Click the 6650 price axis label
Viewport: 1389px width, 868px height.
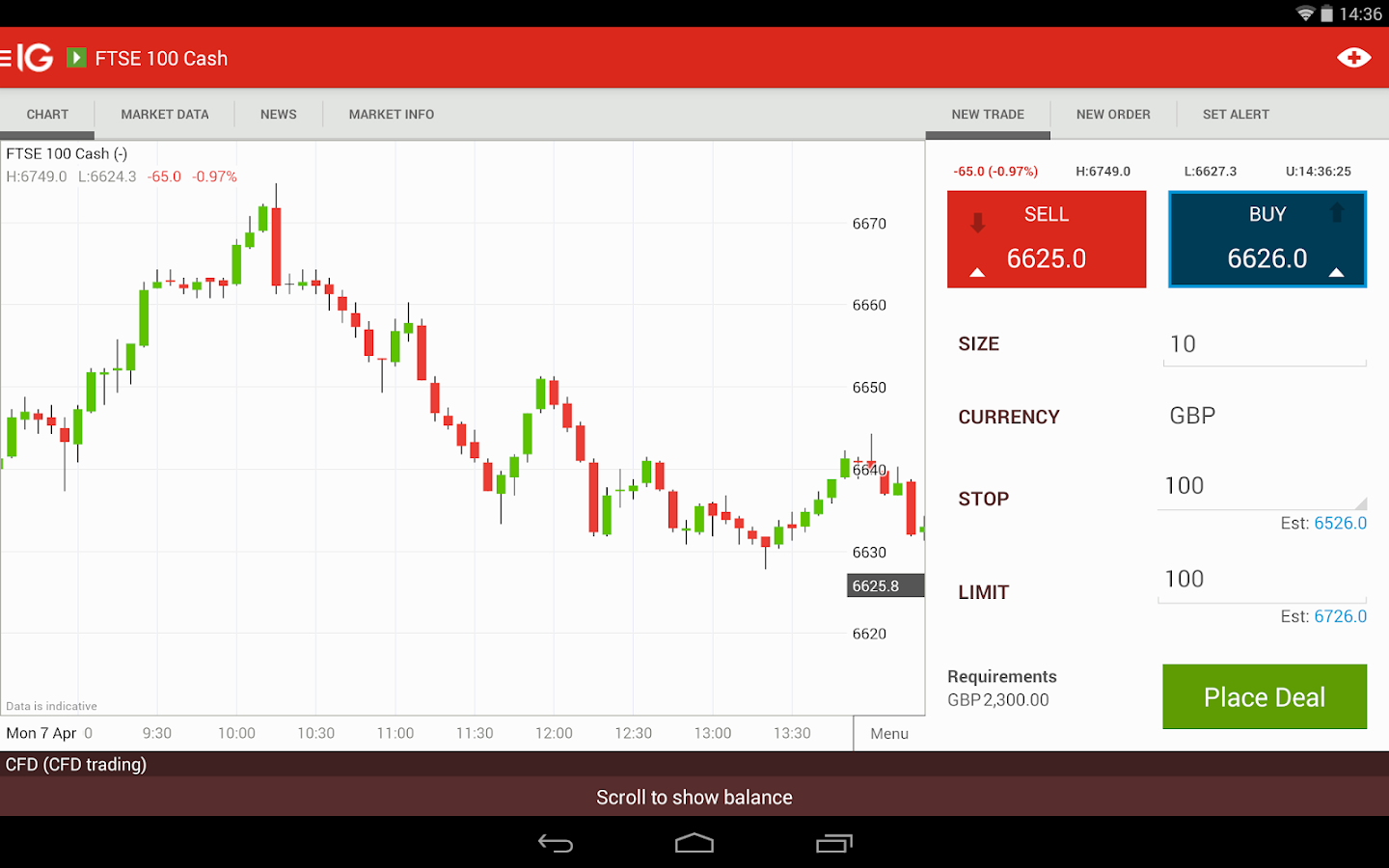(869, 388)
